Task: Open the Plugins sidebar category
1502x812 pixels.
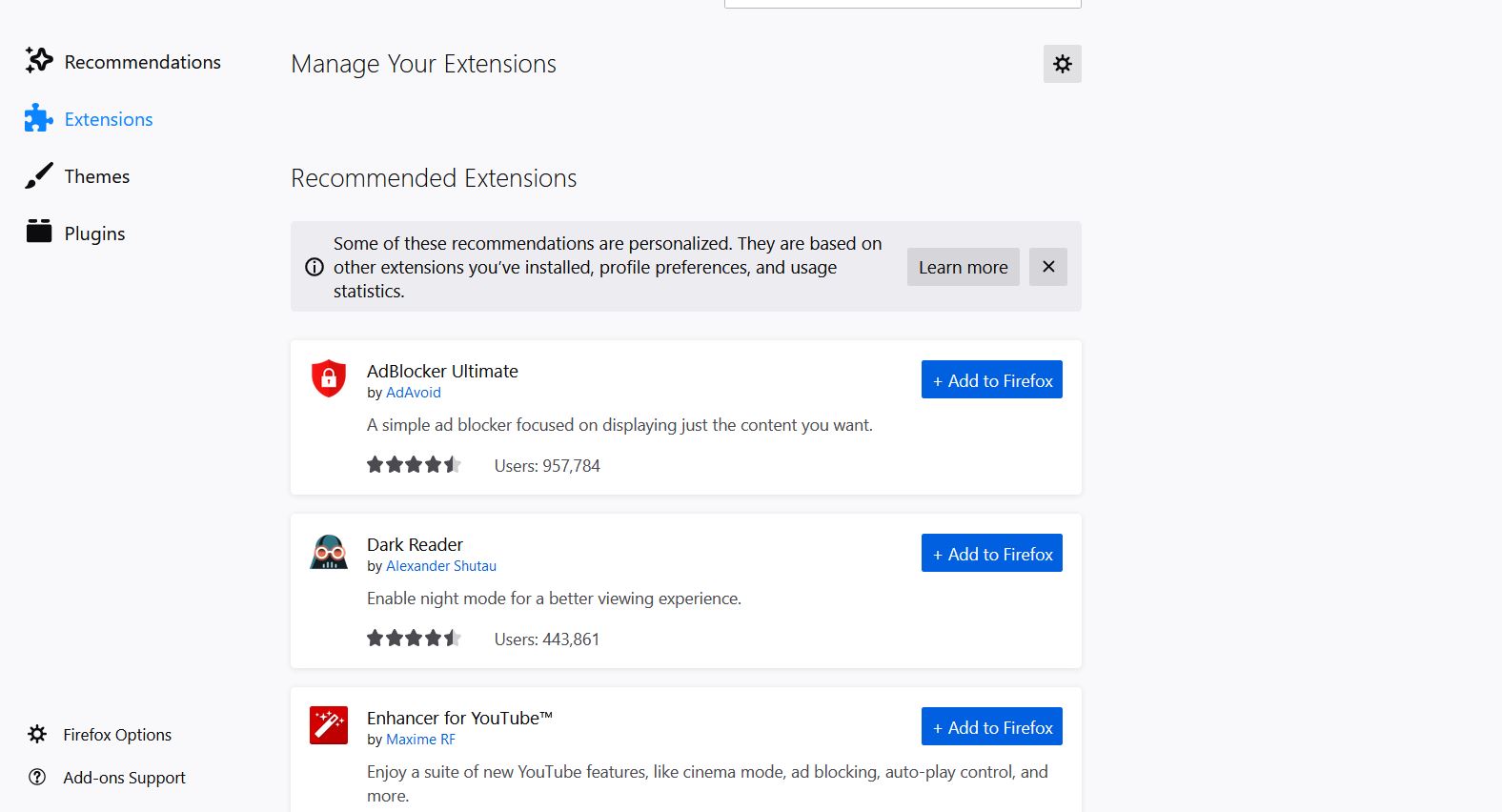Action: click(75, 233)
